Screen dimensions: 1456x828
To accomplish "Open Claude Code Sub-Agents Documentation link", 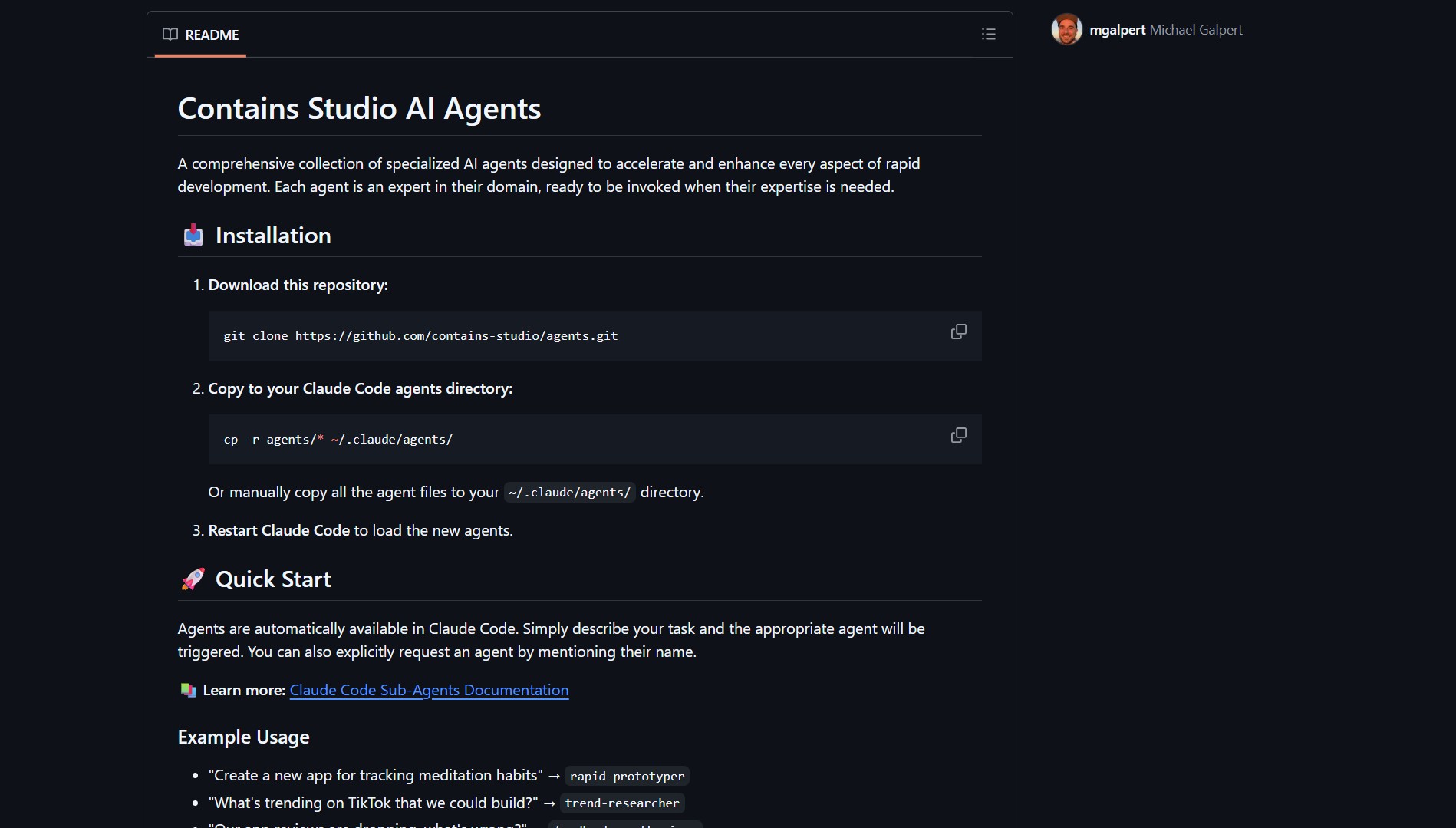I will (429, 690).
